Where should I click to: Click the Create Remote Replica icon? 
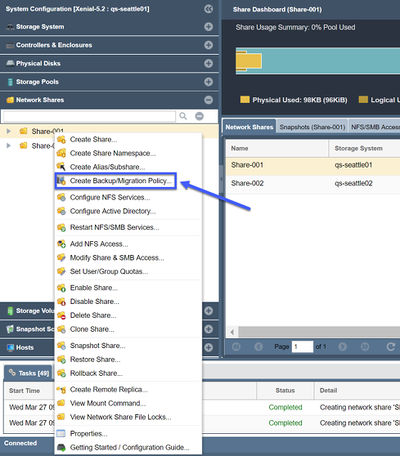(61, 389)
